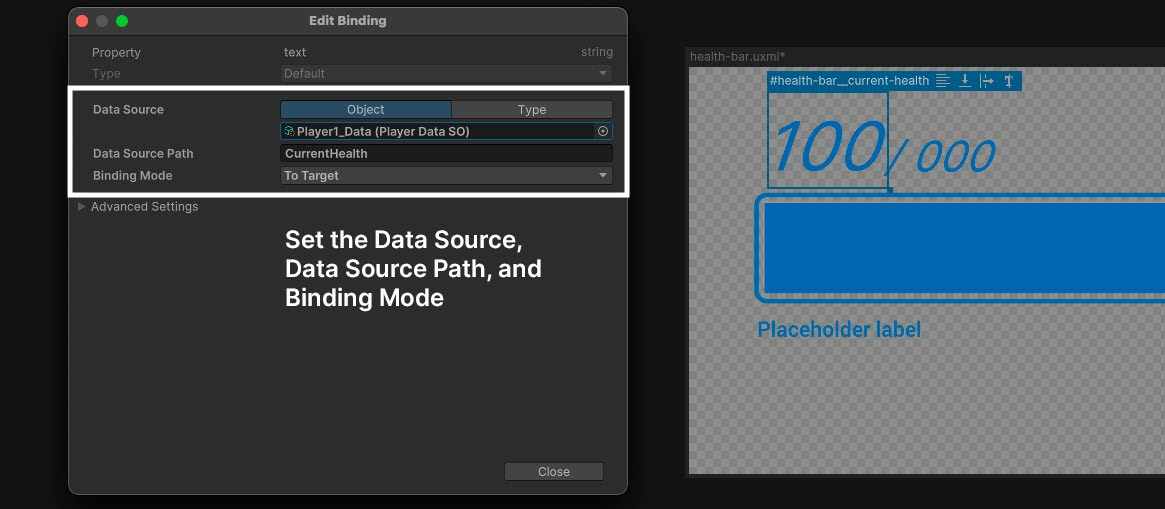This screenshot has width=1165, height=509.
Task: Click the Placeholder label text in canvas
Action: pos(839,329)
